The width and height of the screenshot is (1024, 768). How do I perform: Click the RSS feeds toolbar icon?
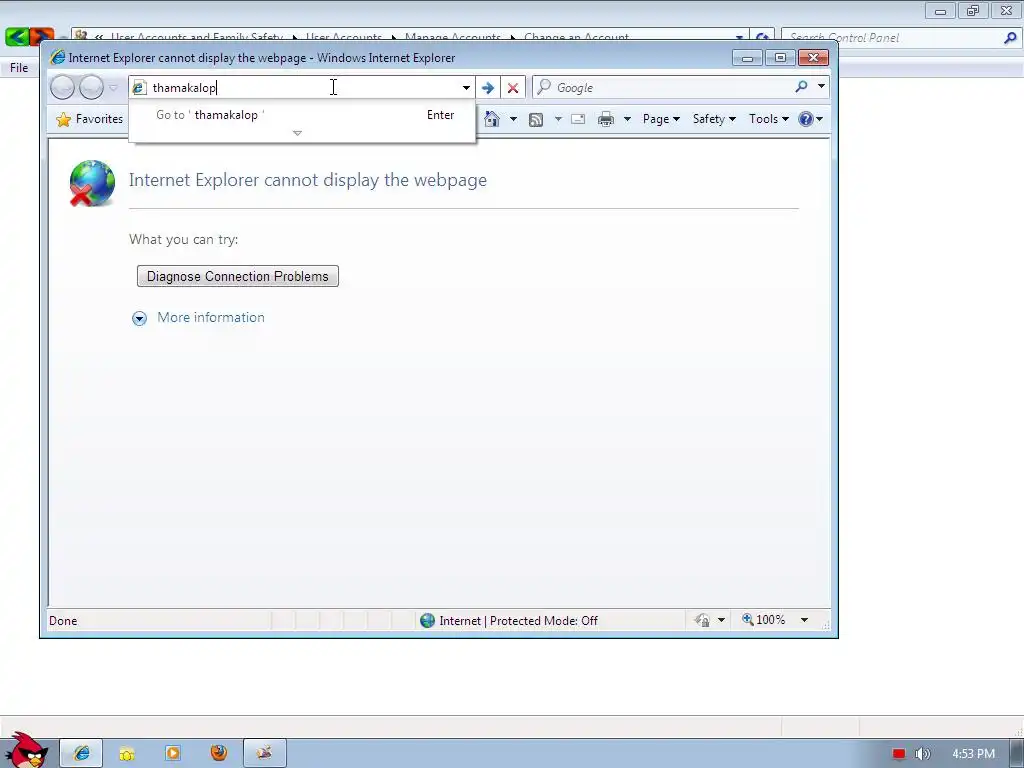pyautogui.click(x=536, y=120)
